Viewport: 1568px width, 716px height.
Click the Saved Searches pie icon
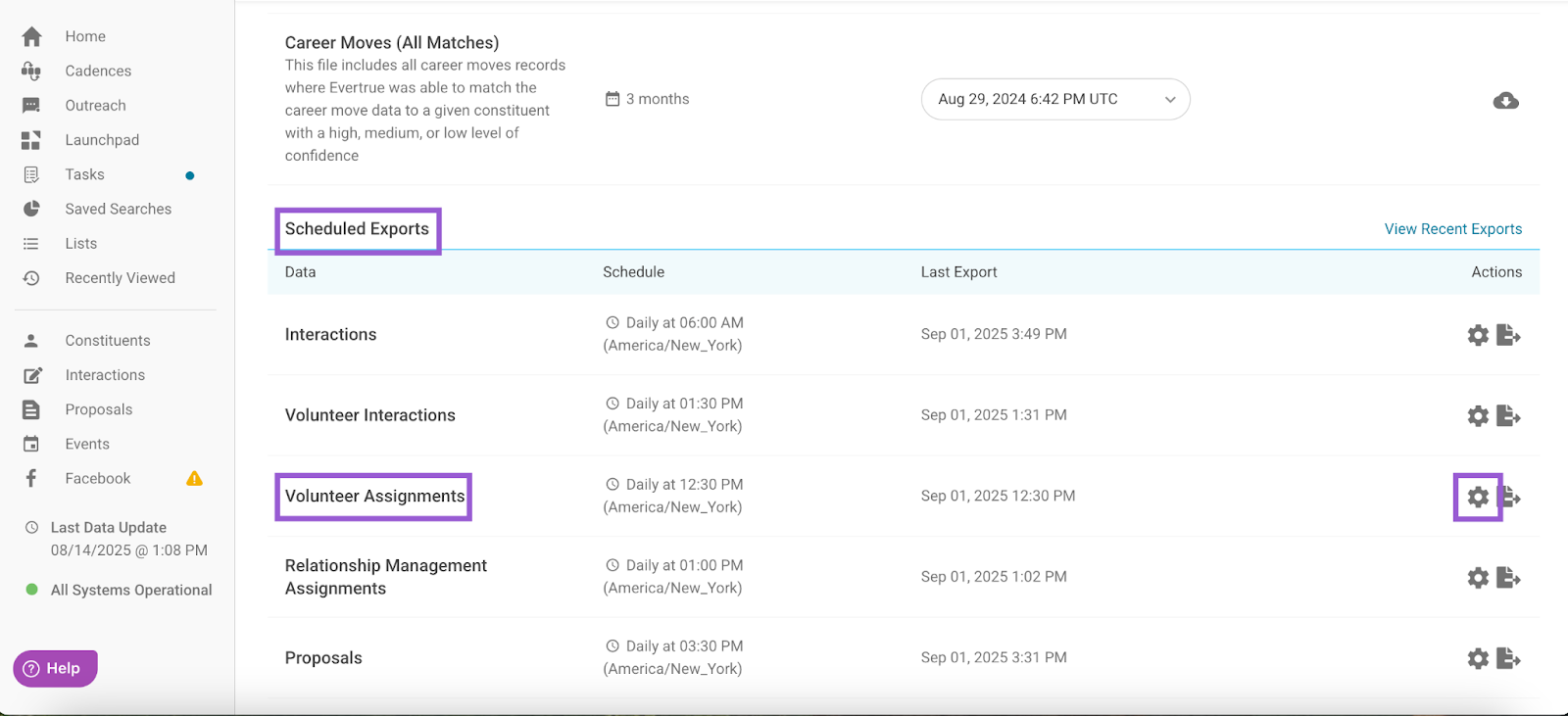(31, 209)
